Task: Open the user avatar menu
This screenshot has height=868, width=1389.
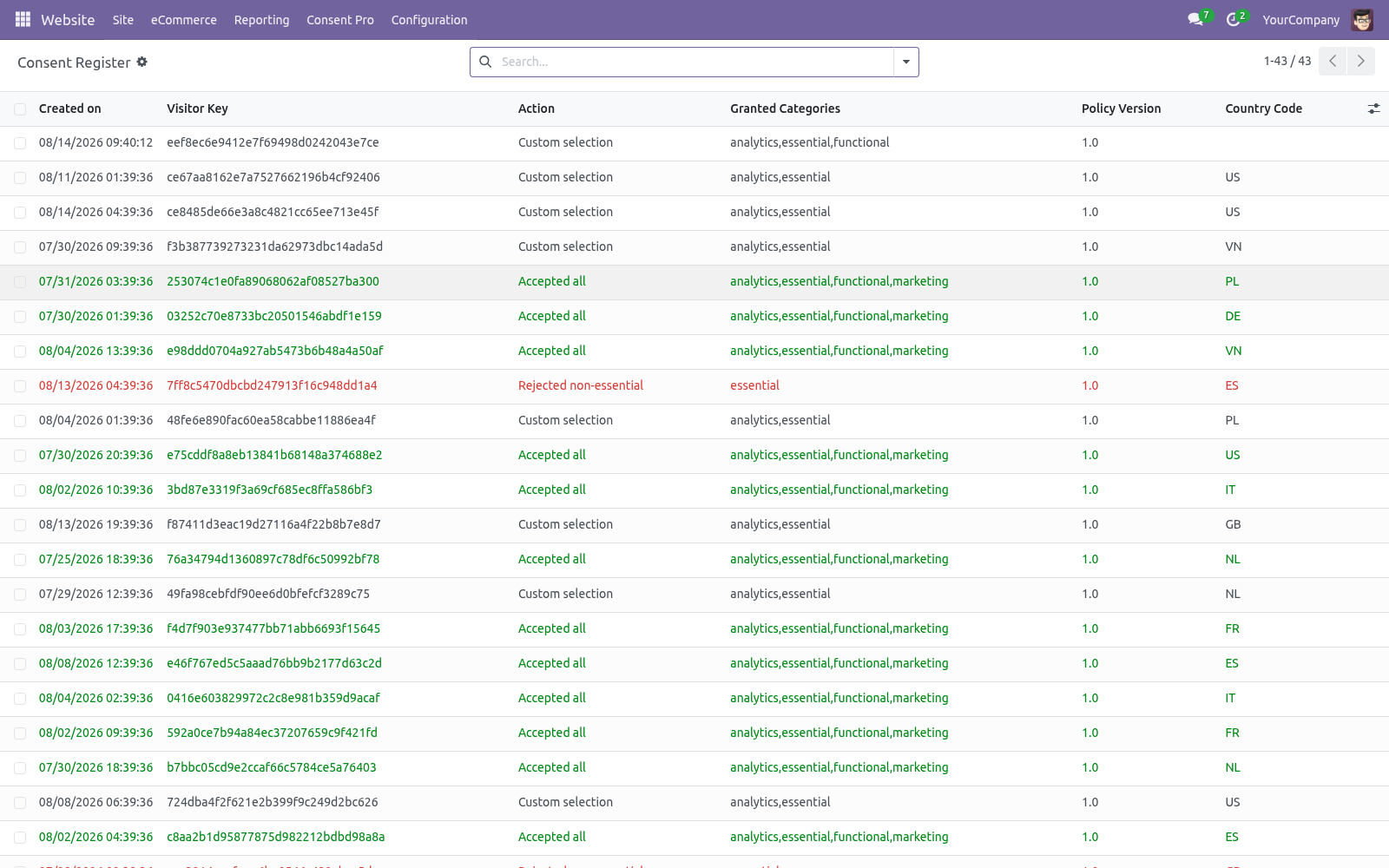Action: 1362,19
